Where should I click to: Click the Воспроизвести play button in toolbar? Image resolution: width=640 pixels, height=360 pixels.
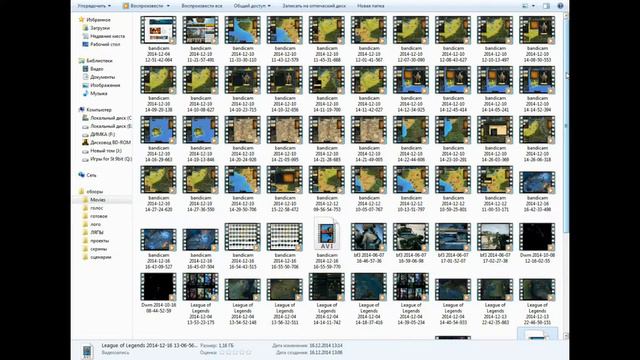[143, 6]
